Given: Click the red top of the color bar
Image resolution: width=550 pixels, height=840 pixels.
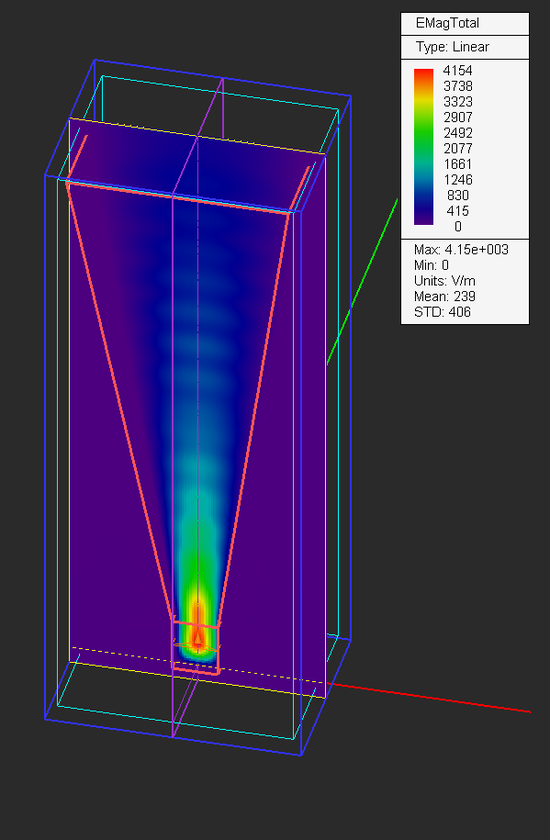Looking at the screenshot, I should (x=423, y=73).
